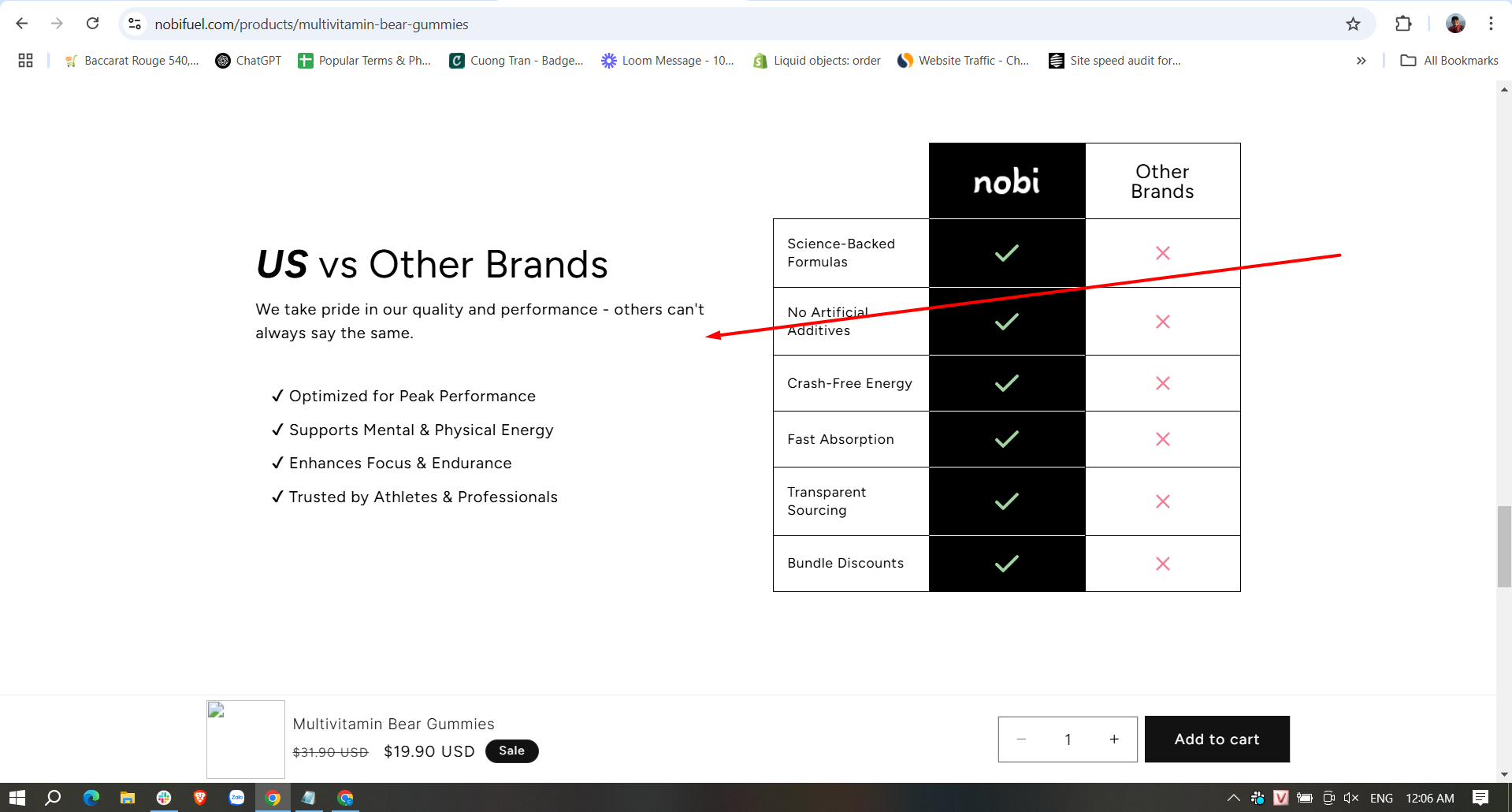Click the Sale badge
This screenshot has width=1512, height=812.
pos(512,751)
